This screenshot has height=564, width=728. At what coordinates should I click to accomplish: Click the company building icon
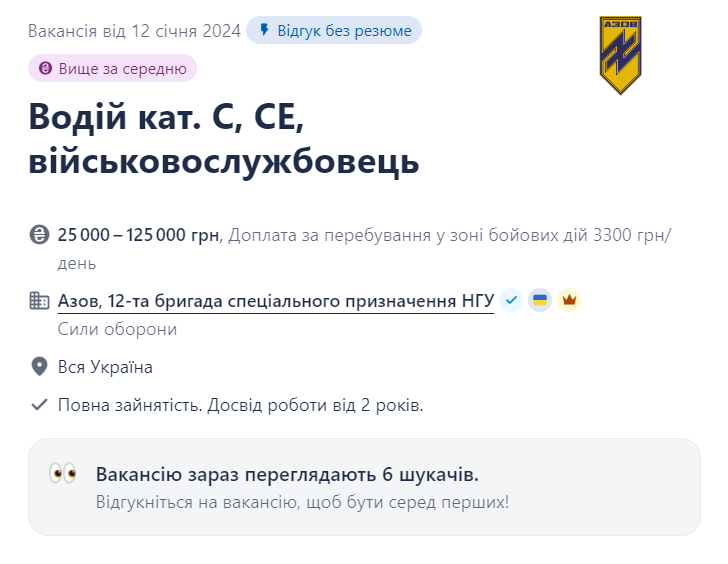point(39,300)
